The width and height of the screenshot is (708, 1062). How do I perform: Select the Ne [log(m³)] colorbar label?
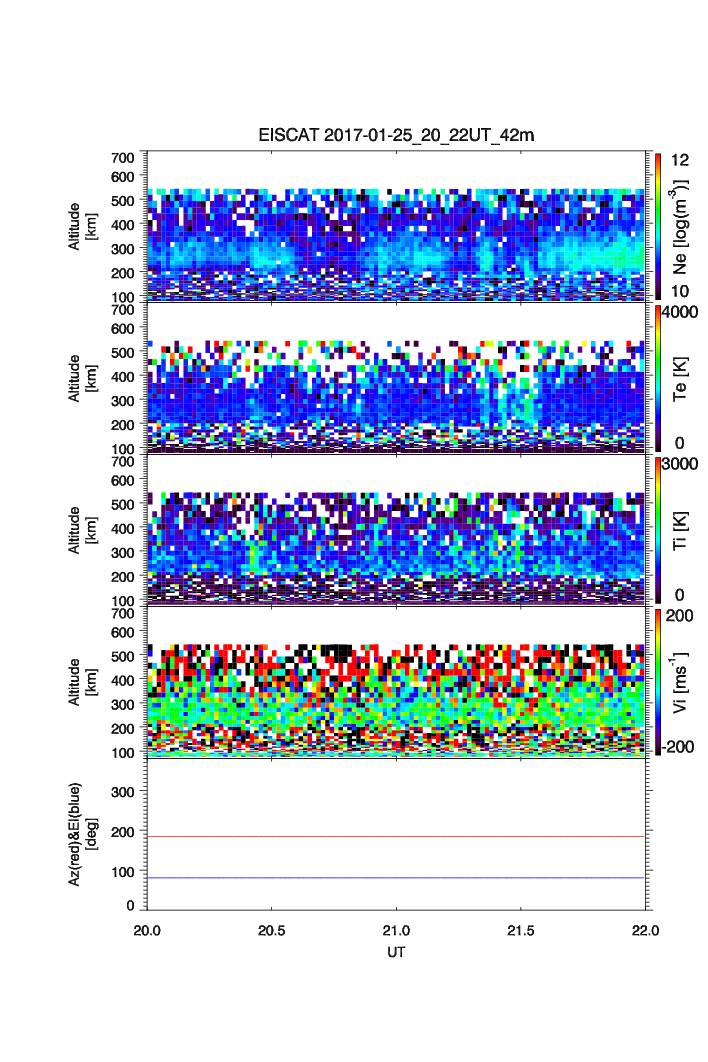tap(682, 225)
